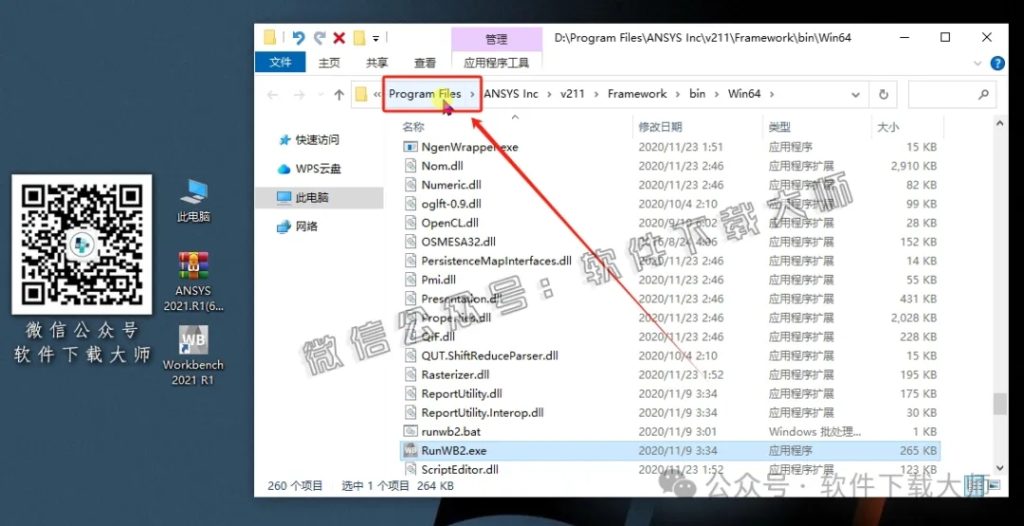Click the help question mark icon
Viewport: 1024px width, 526px height.
(x=997, y=63)
